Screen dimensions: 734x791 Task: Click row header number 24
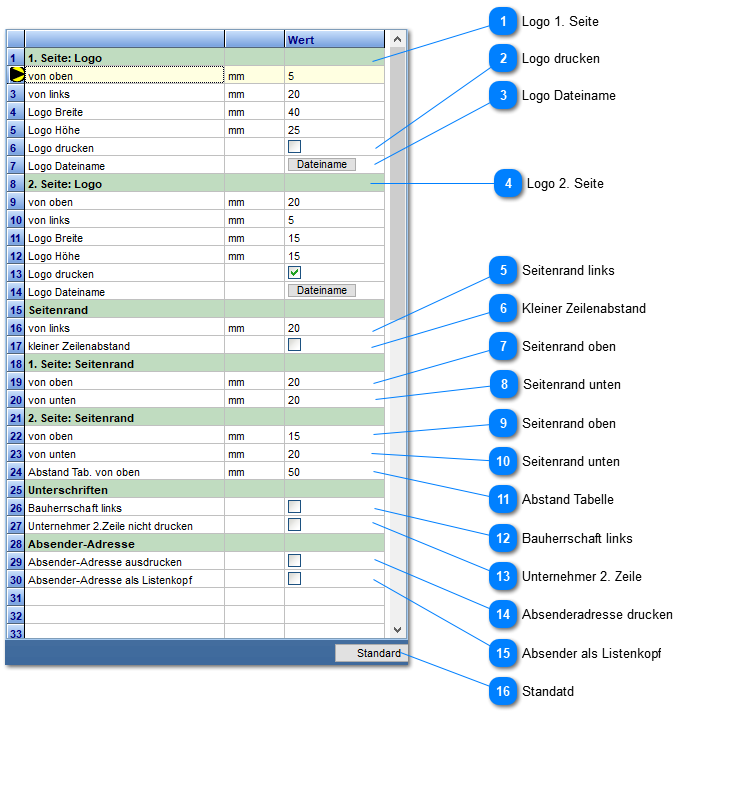[16, 472]
